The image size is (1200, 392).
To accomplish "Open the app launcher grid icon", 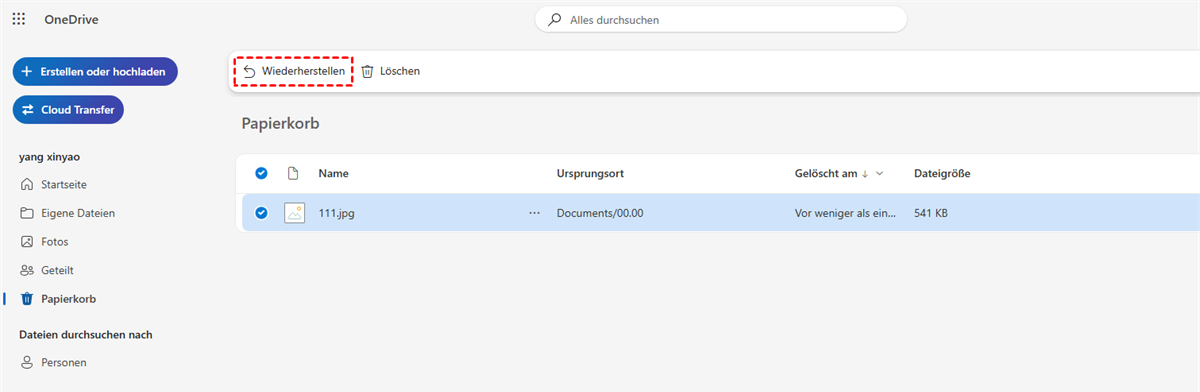I will [19, 19].
